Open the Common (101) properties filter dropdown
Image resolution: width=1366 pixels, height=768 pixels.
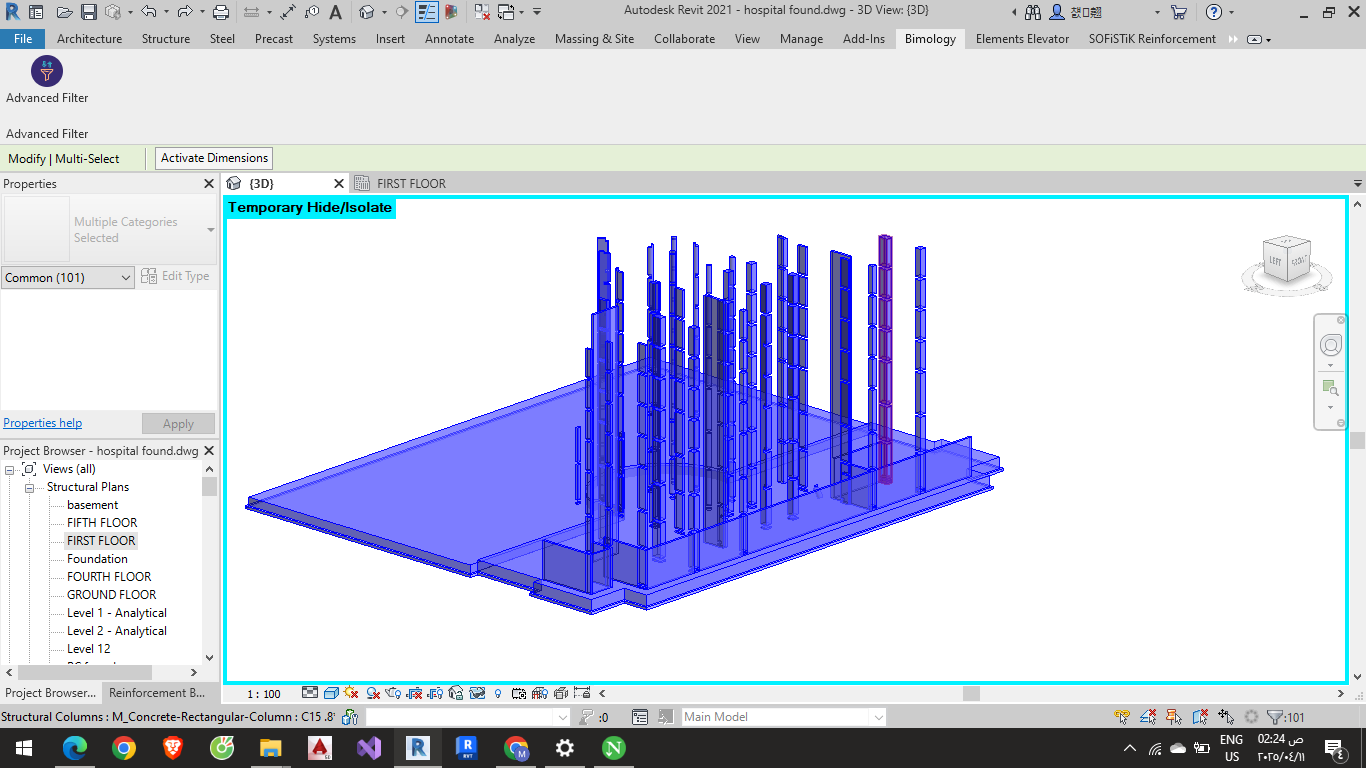pos(68,278)
